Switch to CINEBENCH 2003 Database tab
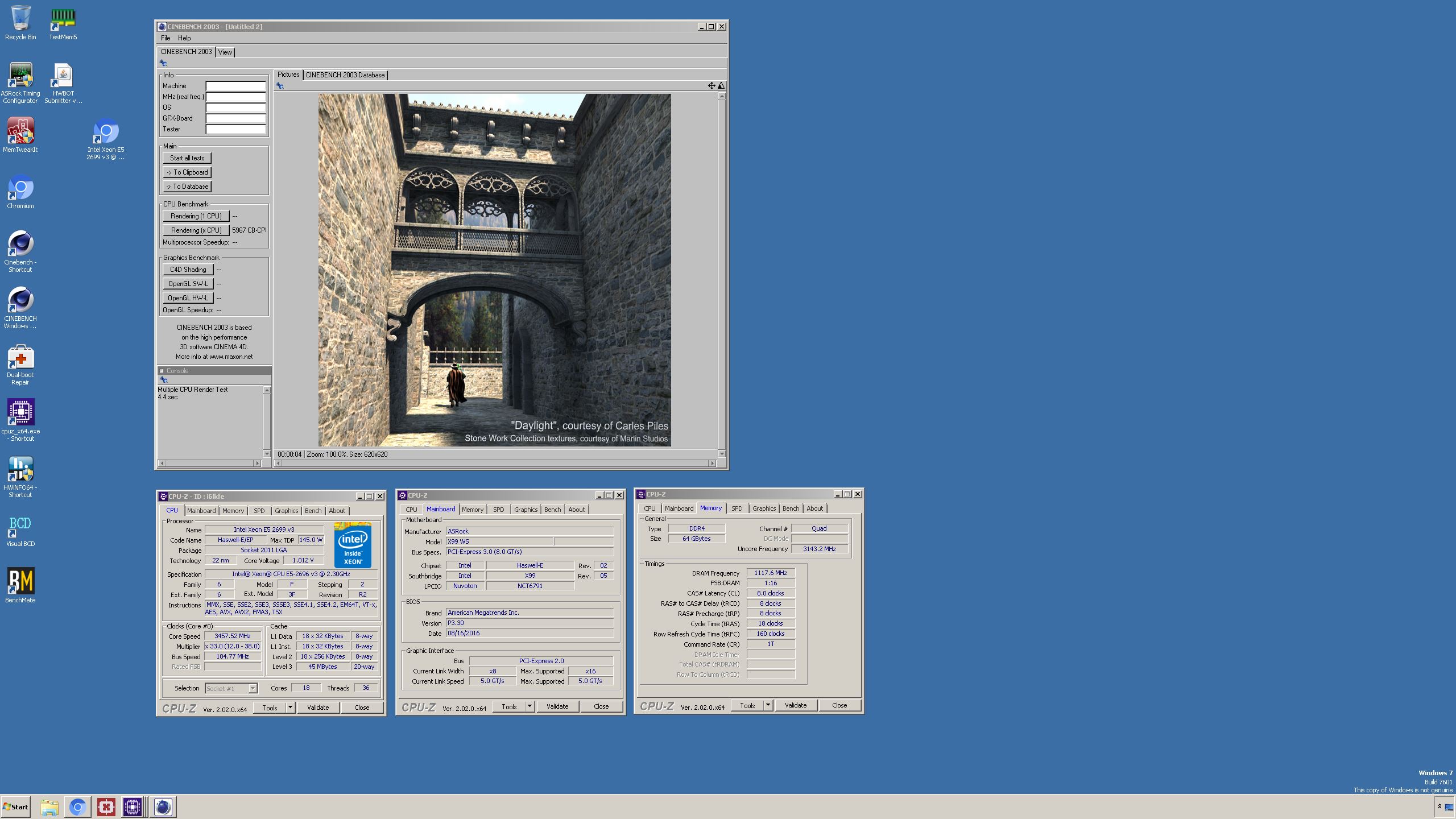 [345, 75]
